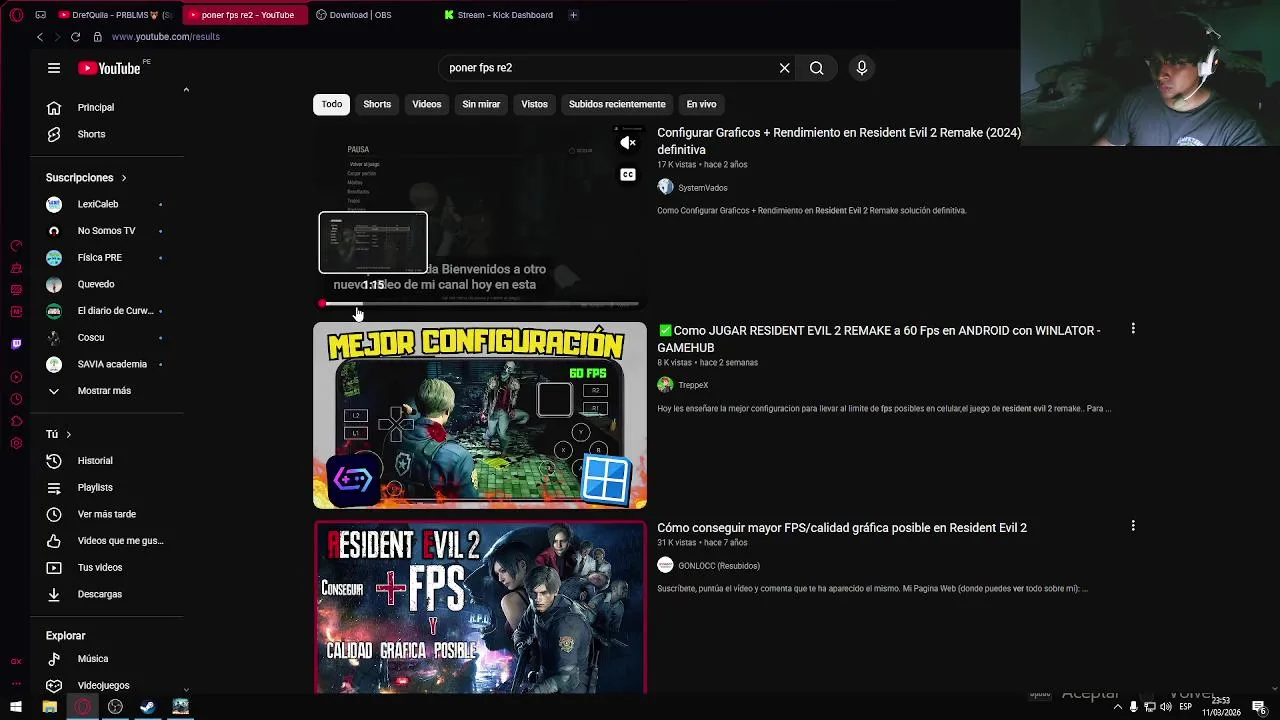Start voice search with the microphone
The image size is (1280, 720).
click(862, 68)
